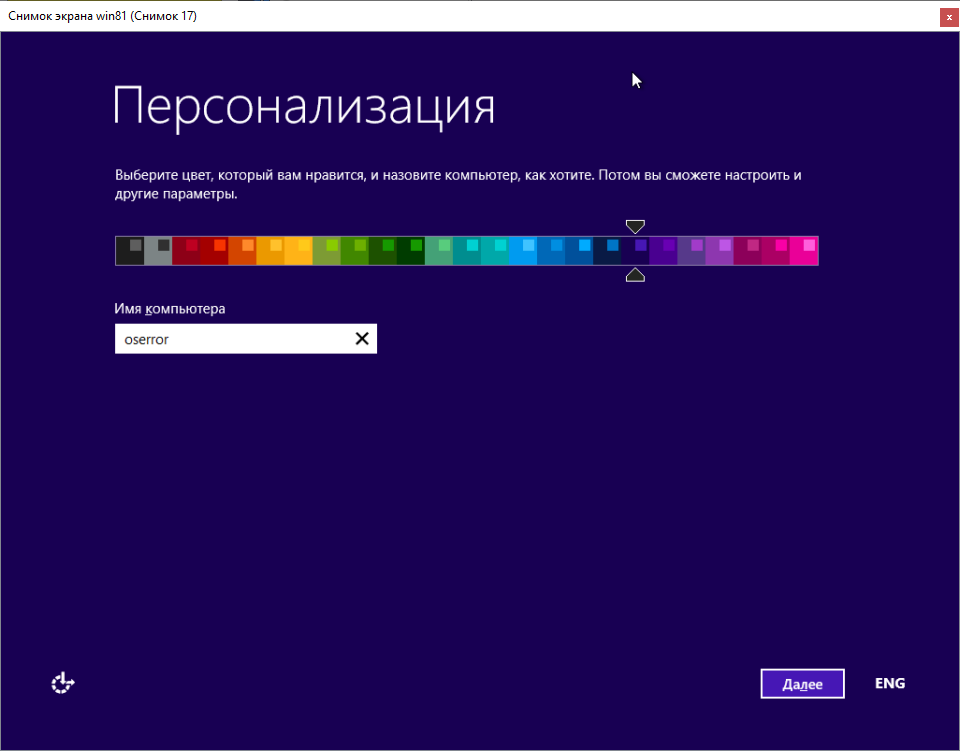Select the dark plum-magenta swatch
This screenshot has height=751, width=960.
[748, 251]
